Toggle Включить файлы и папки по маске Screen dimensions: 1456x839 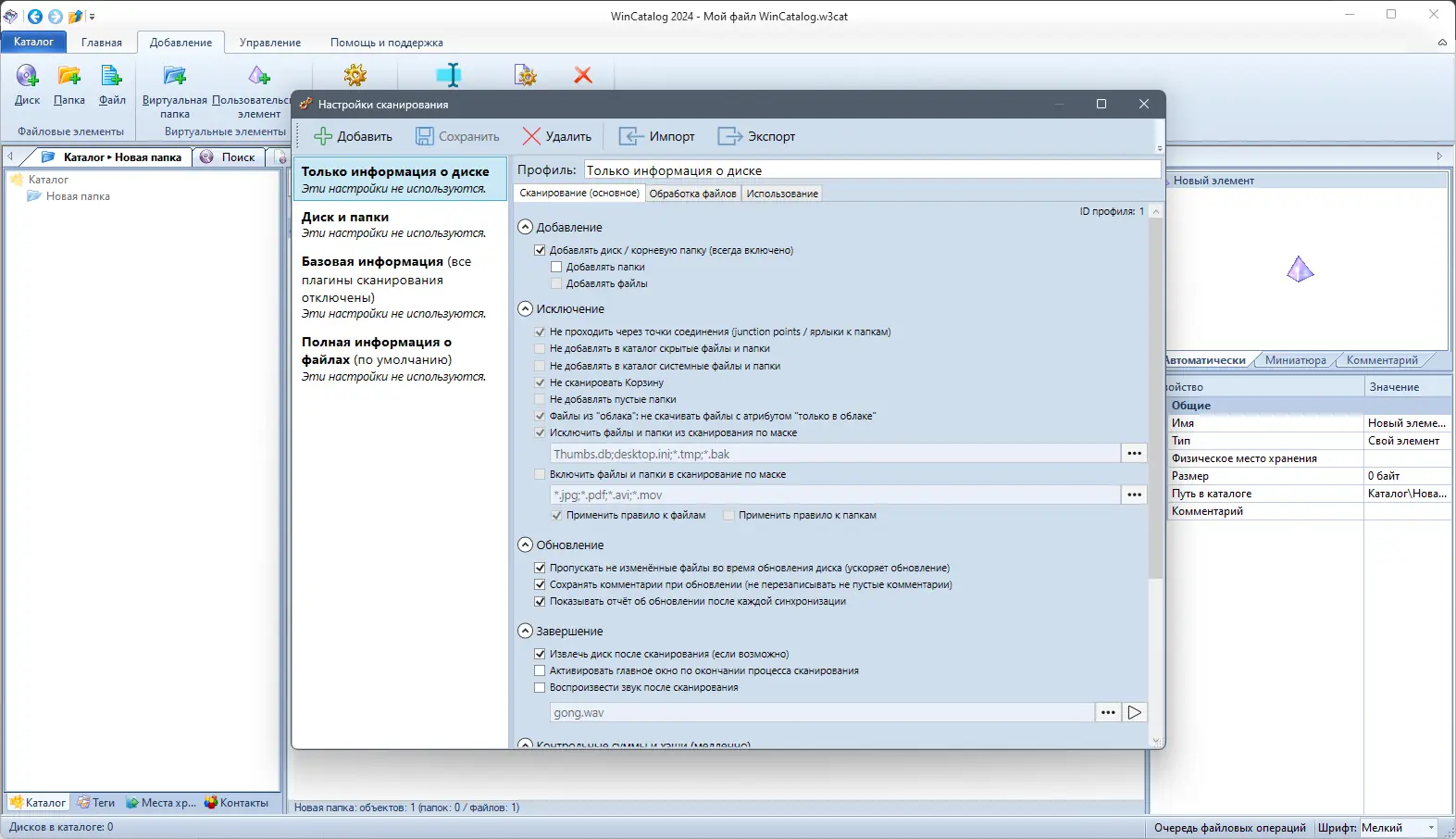[540, 474]
